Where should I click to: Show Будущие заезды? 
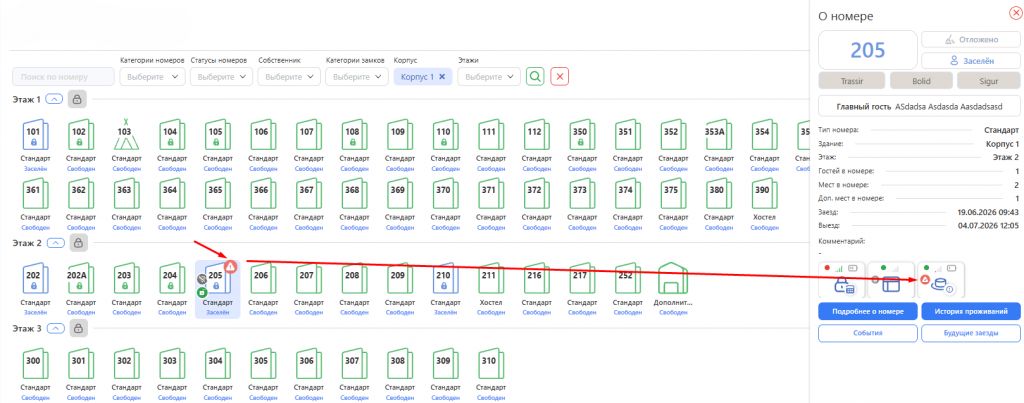coord(971,333)
